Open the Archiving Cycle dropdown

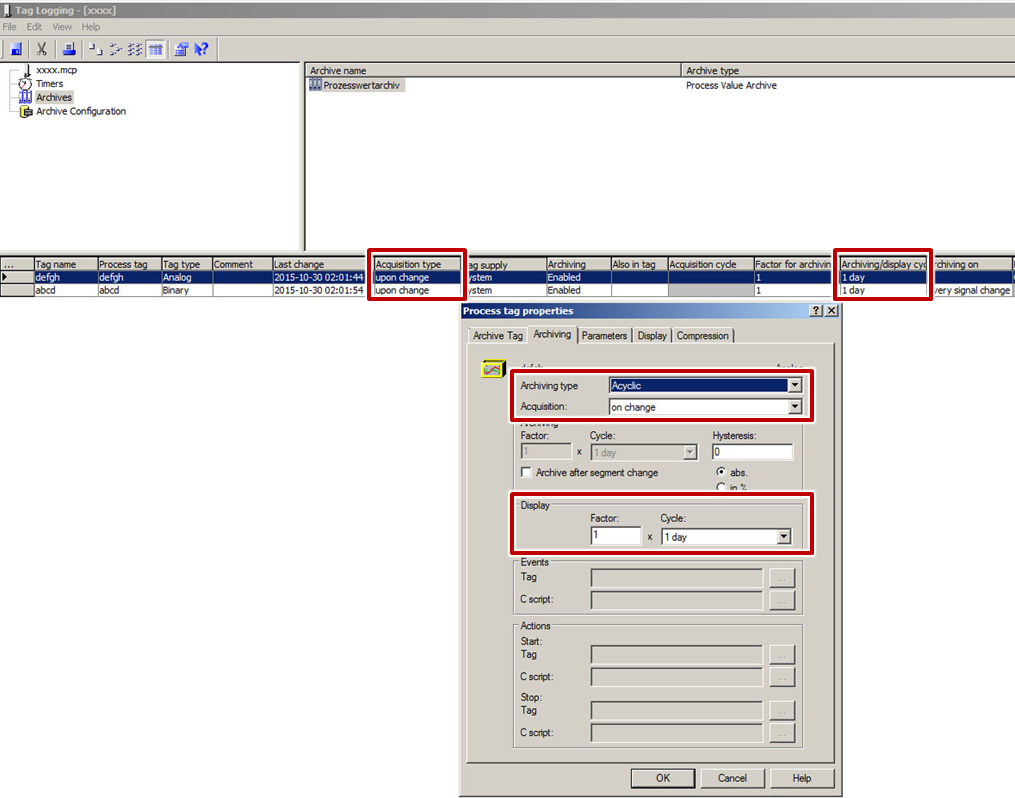[x=690, y=452]
